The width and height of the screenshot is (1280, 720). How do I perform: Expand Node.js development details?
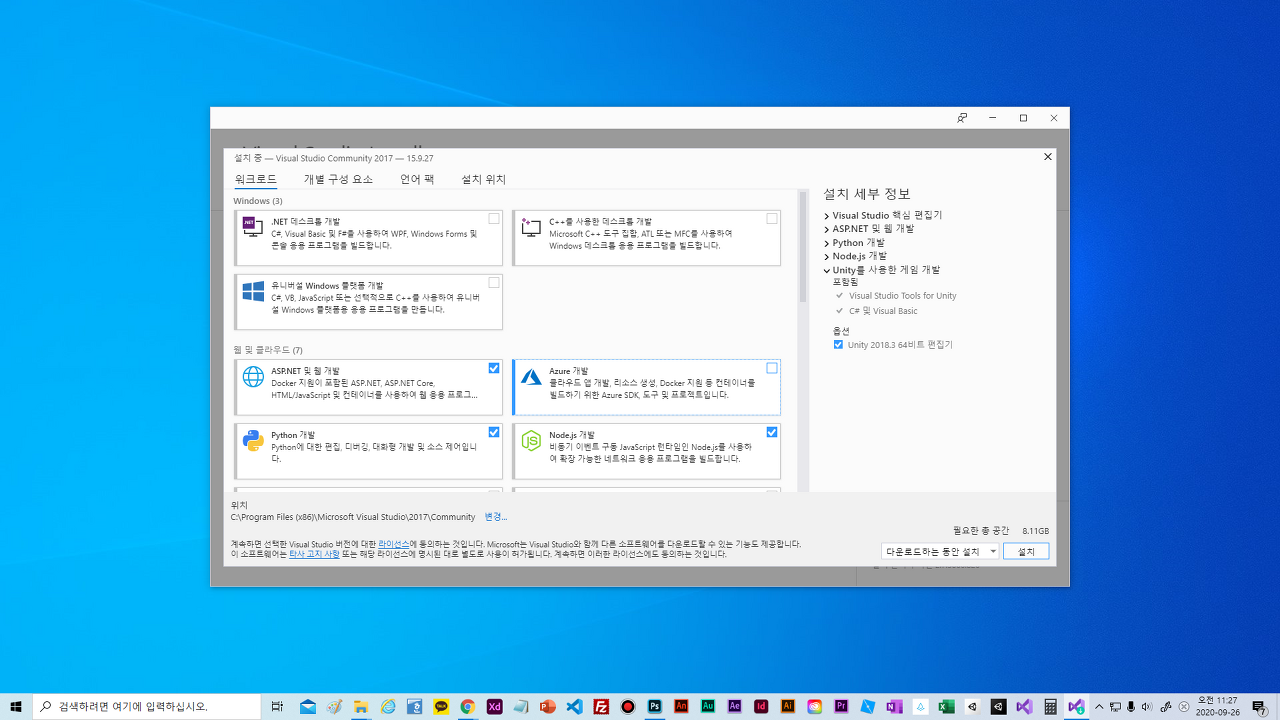tap(827, 256)
